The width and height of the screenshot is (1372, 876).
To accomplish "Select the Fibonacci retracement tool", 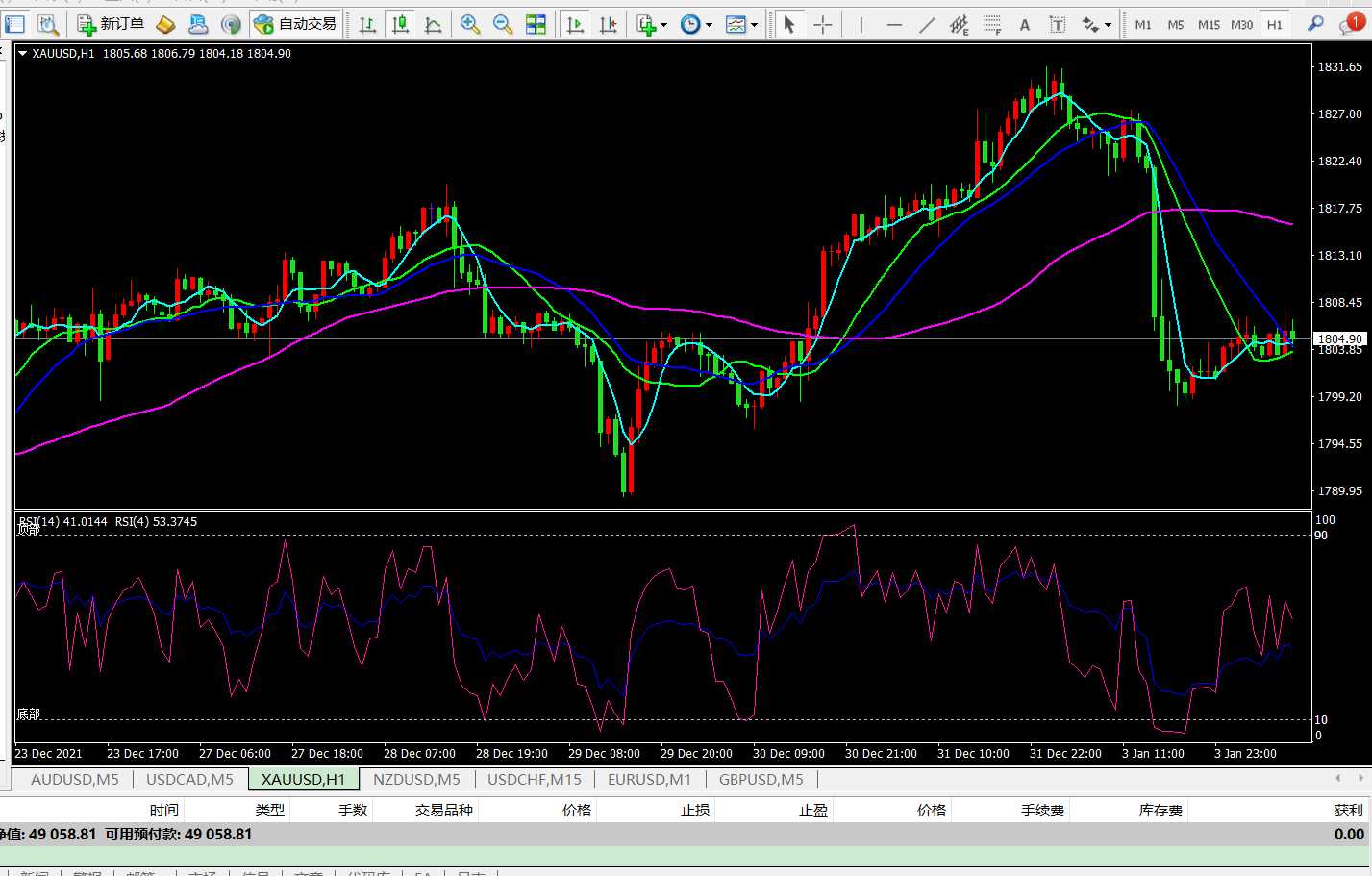I will (x=992, y=24).
